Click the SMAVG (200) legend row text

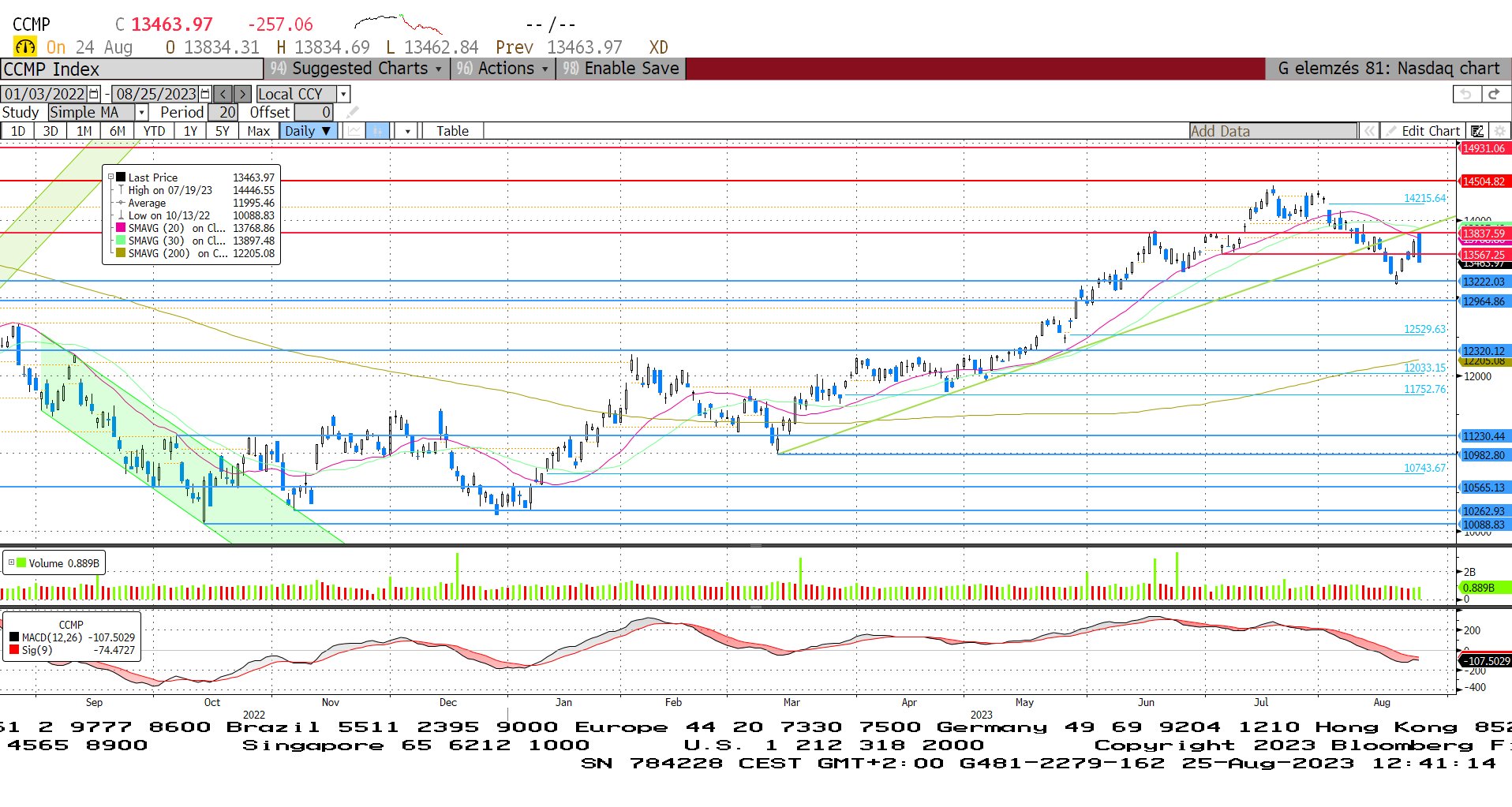click(x=178, y=253)
